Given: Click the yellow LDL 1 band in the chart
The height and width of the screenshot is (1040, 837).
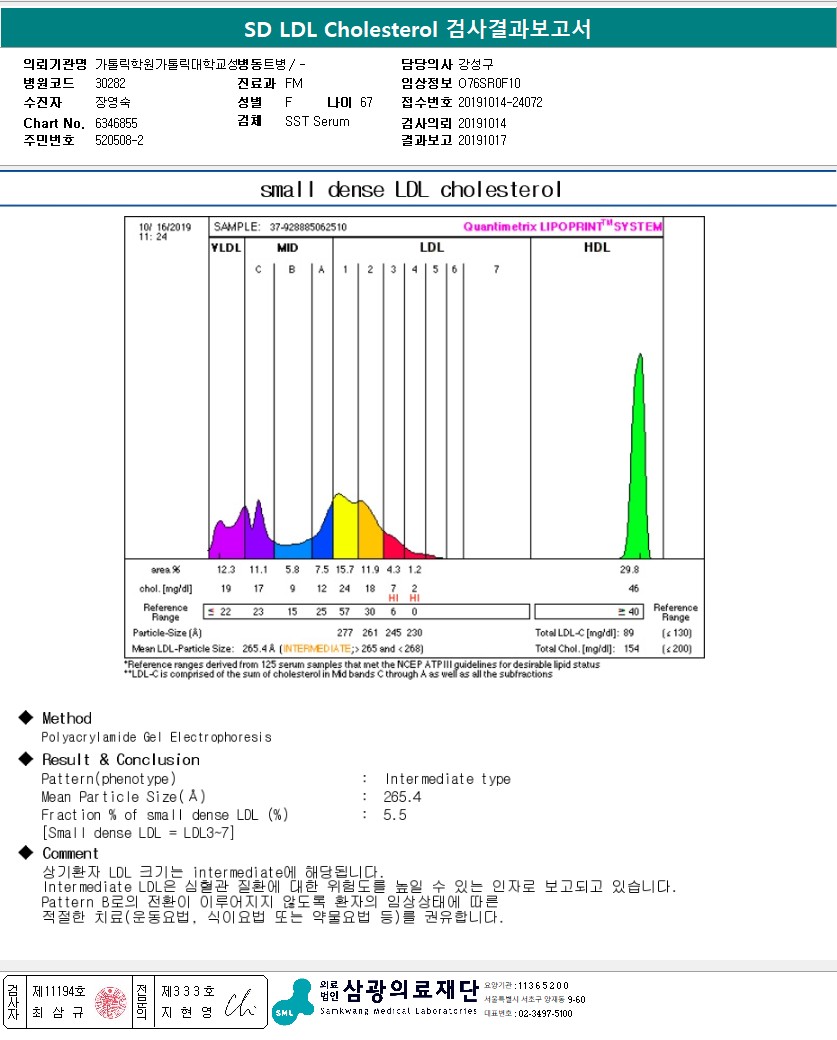Looking at the screenshot, I should pos(346,530).
